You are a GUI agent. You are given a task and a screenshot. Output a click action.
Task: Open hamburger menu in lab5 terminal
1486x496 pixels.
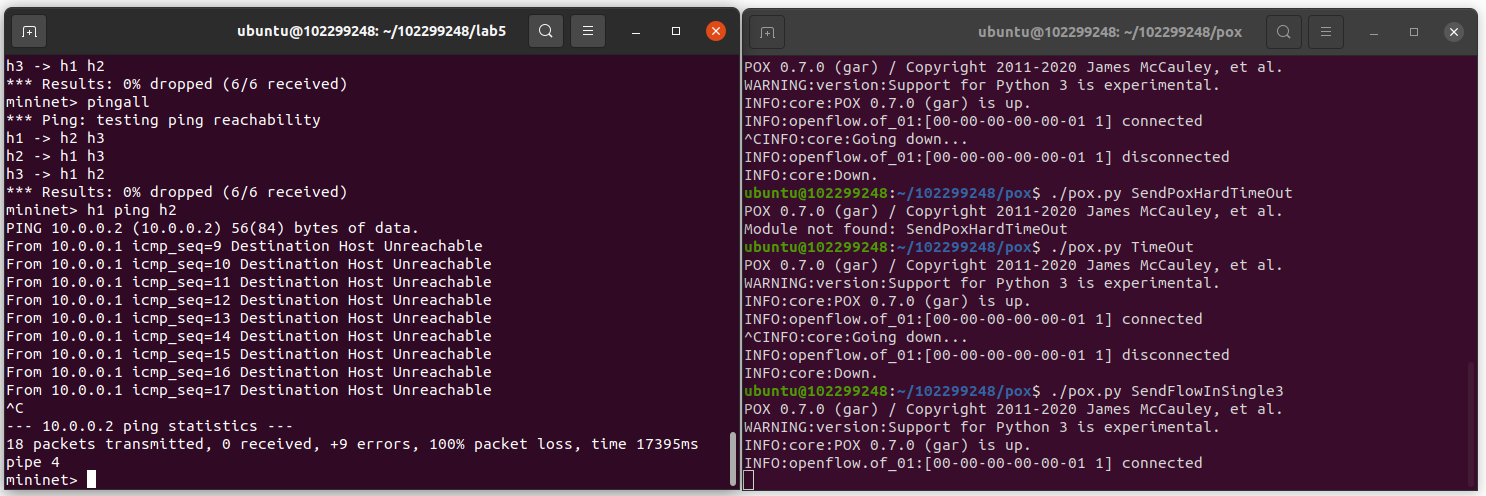coord(588,32)
